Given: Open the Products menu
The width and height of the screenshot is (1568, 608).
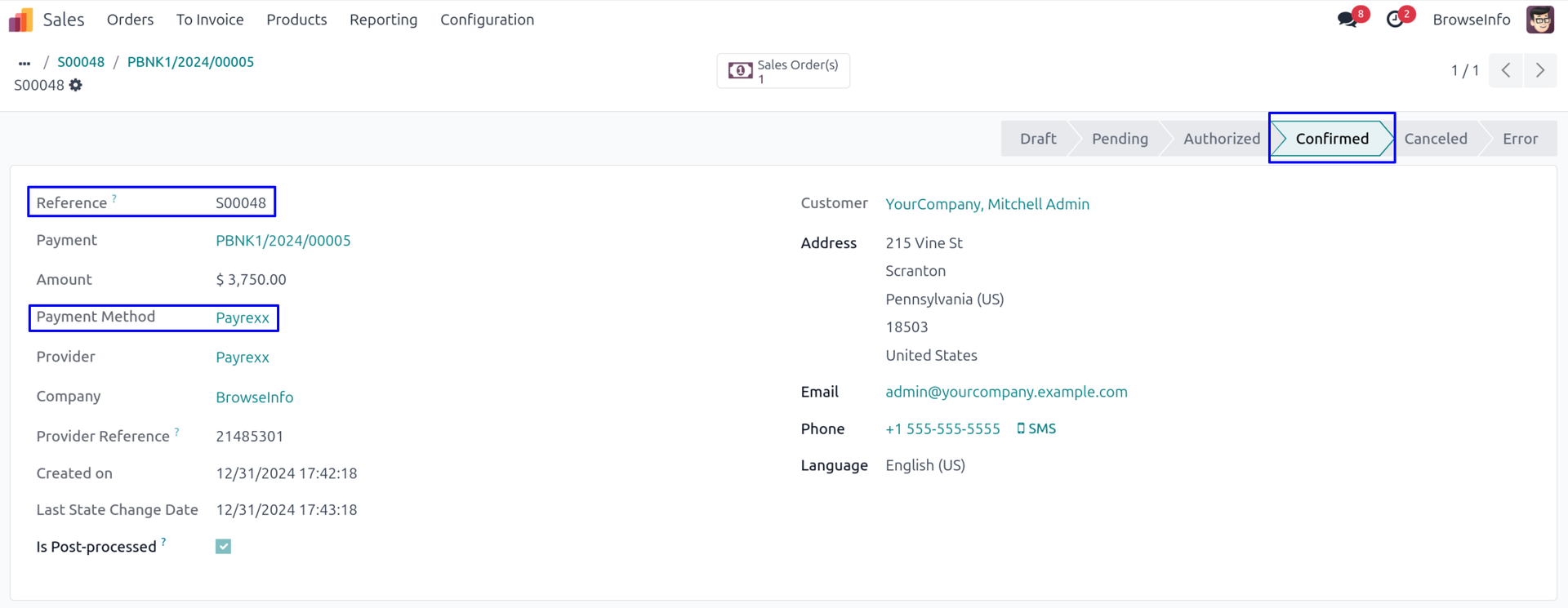Looking at the screenshot, I should (x=296, y=20).
